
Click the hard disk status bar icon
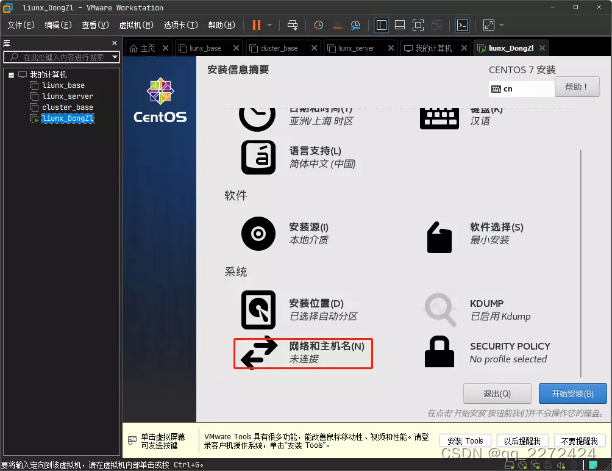click(509, 465)
